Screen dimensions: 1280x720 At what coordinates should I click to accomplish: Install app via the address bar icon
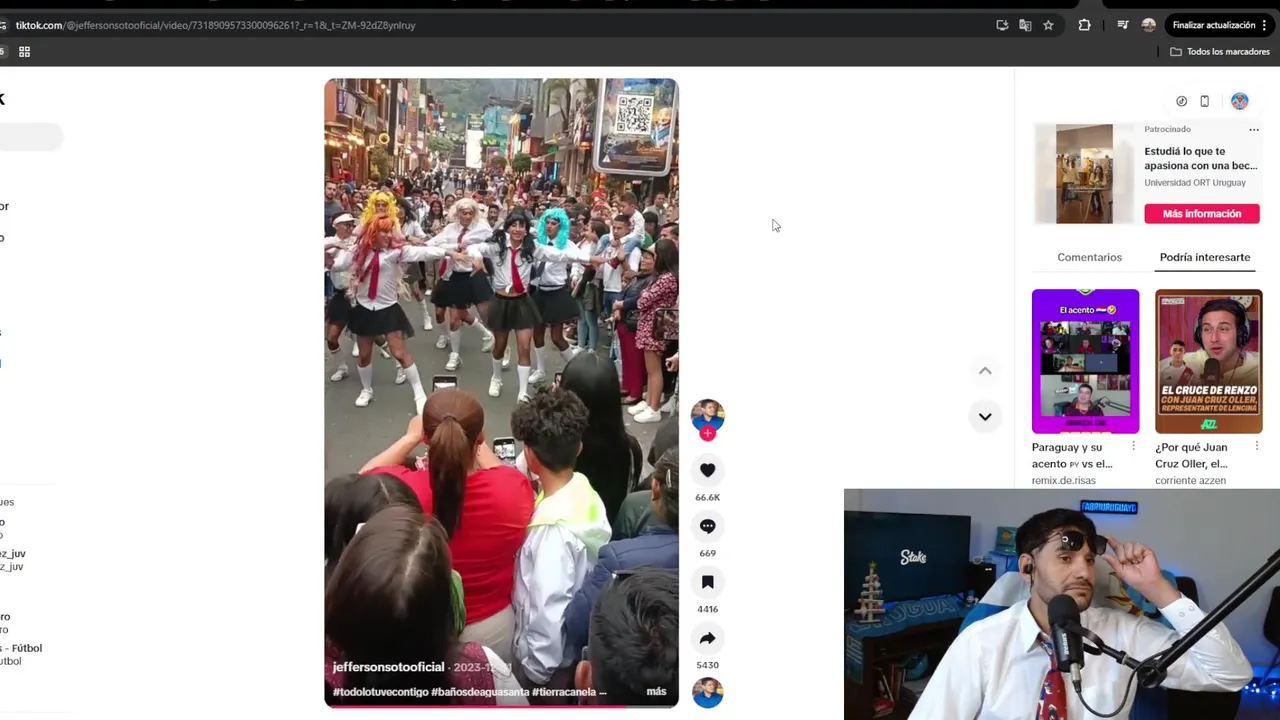[1002, 25]
